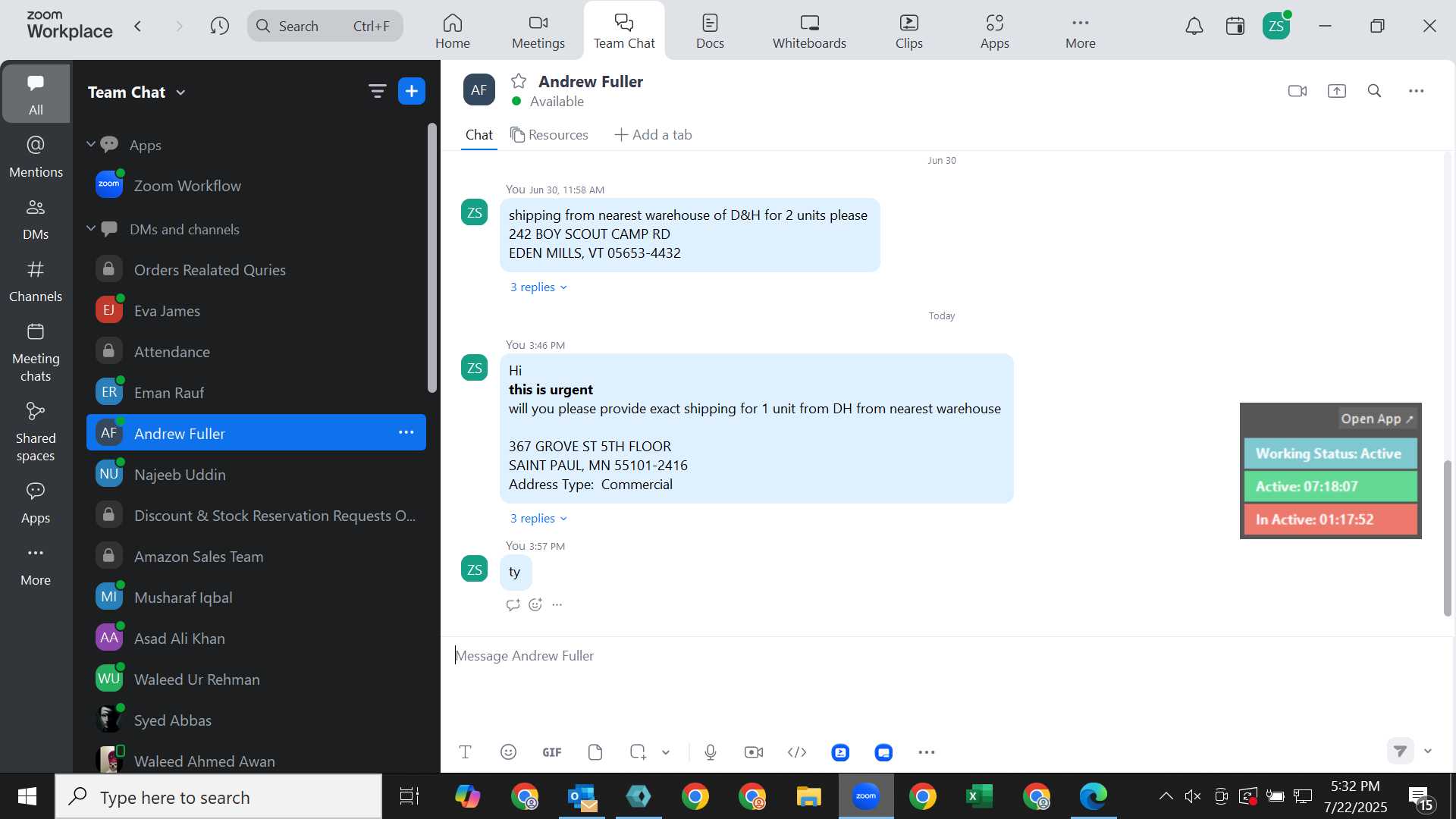This screenshot has height=819, width=1456.
Task: Open Meeting chats in the sidebar
Action: (x=36, y=353)
